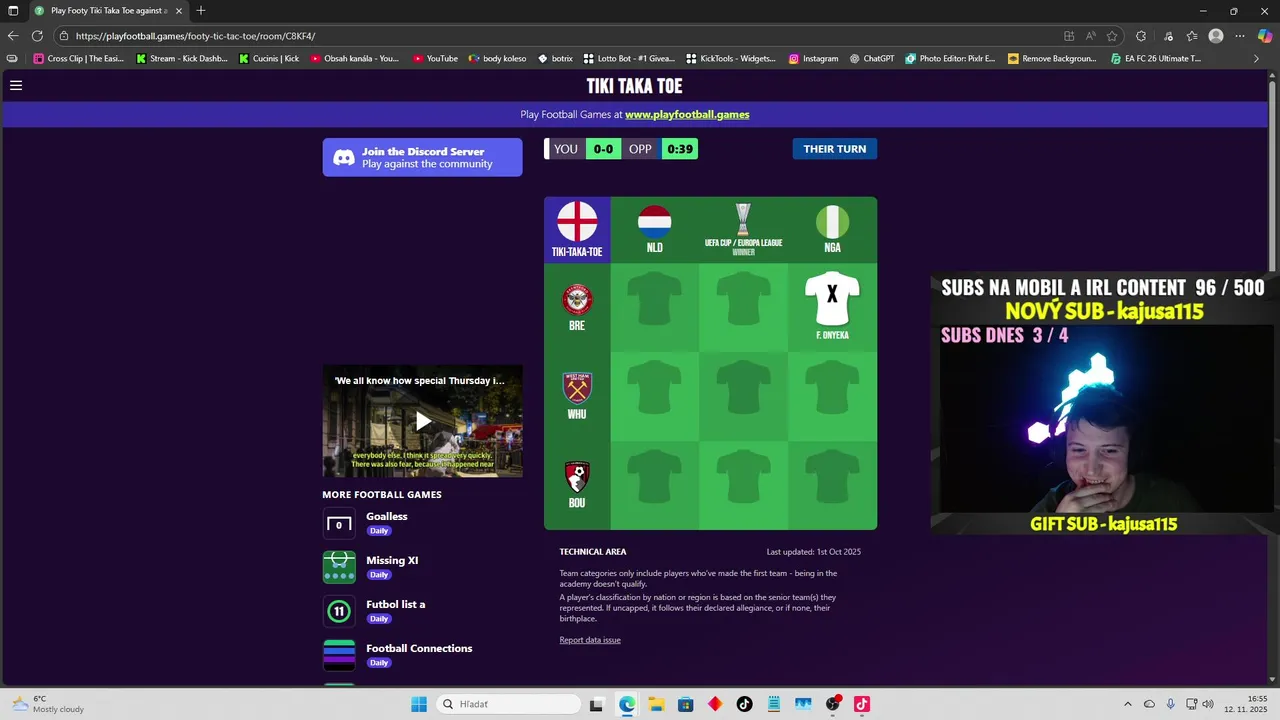Open the Photo Editor: Pixlr bookmark
The width and height of the screenshot is (1280, 720).
(950, 59)
